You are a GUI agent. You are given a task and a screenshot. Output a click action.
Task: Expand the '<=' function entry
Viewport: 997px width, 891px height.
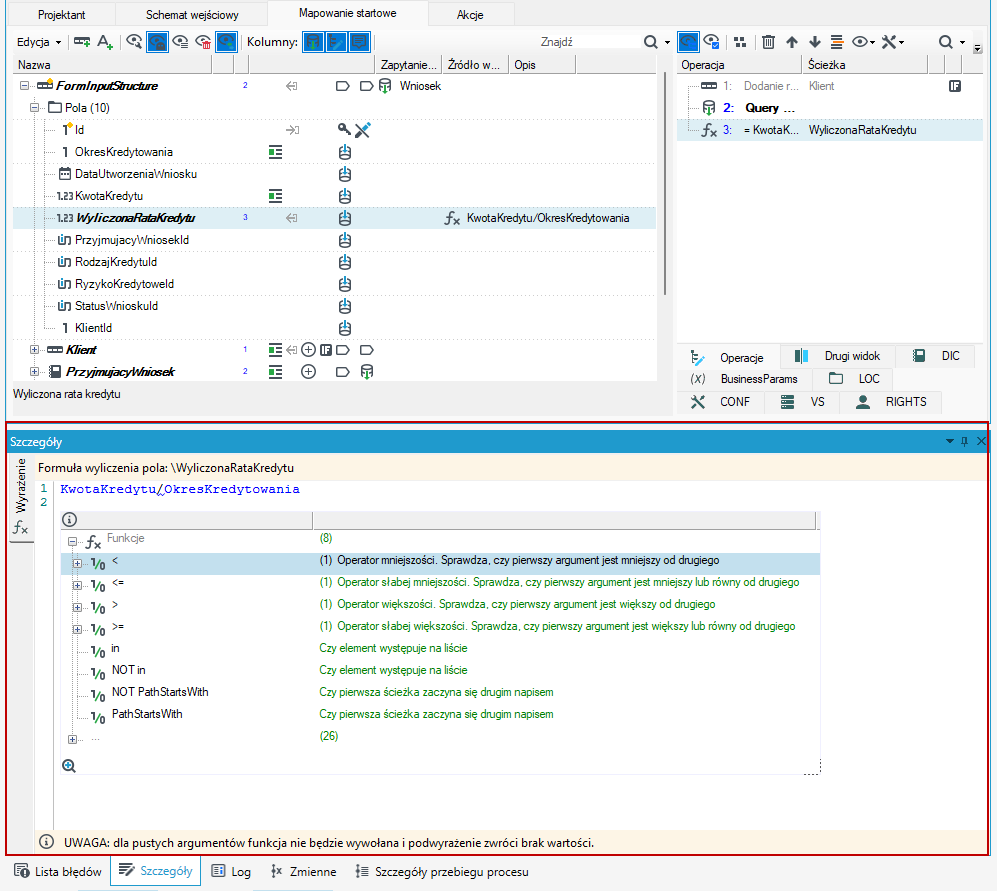point(77,585)
